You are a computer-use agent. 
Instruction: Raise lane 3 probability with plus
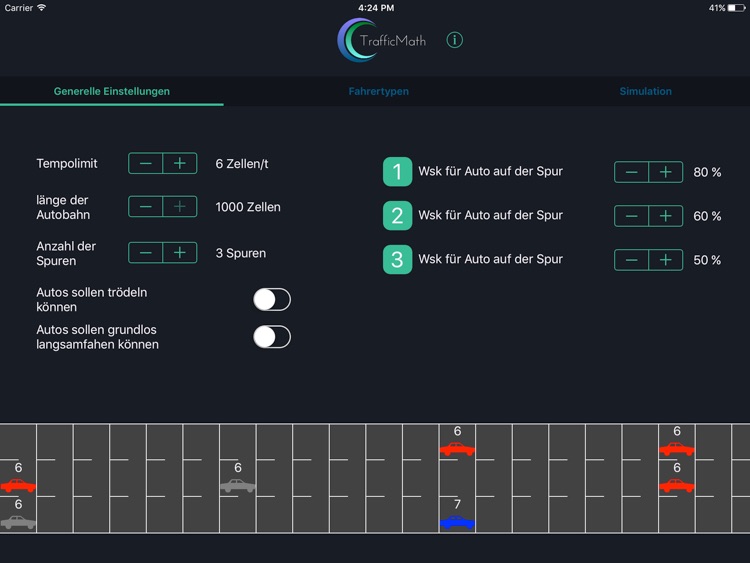[x=666, y=260]
